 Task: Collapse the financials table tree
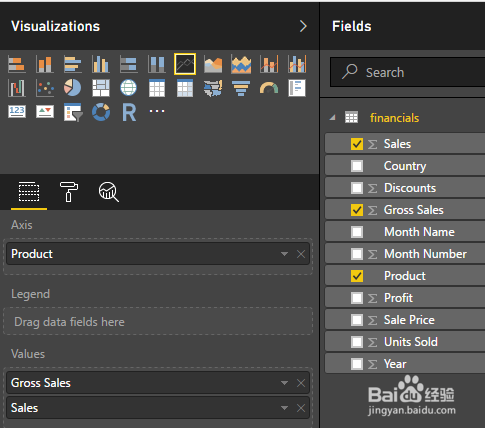pyautogui.click(x=332, y=118)
